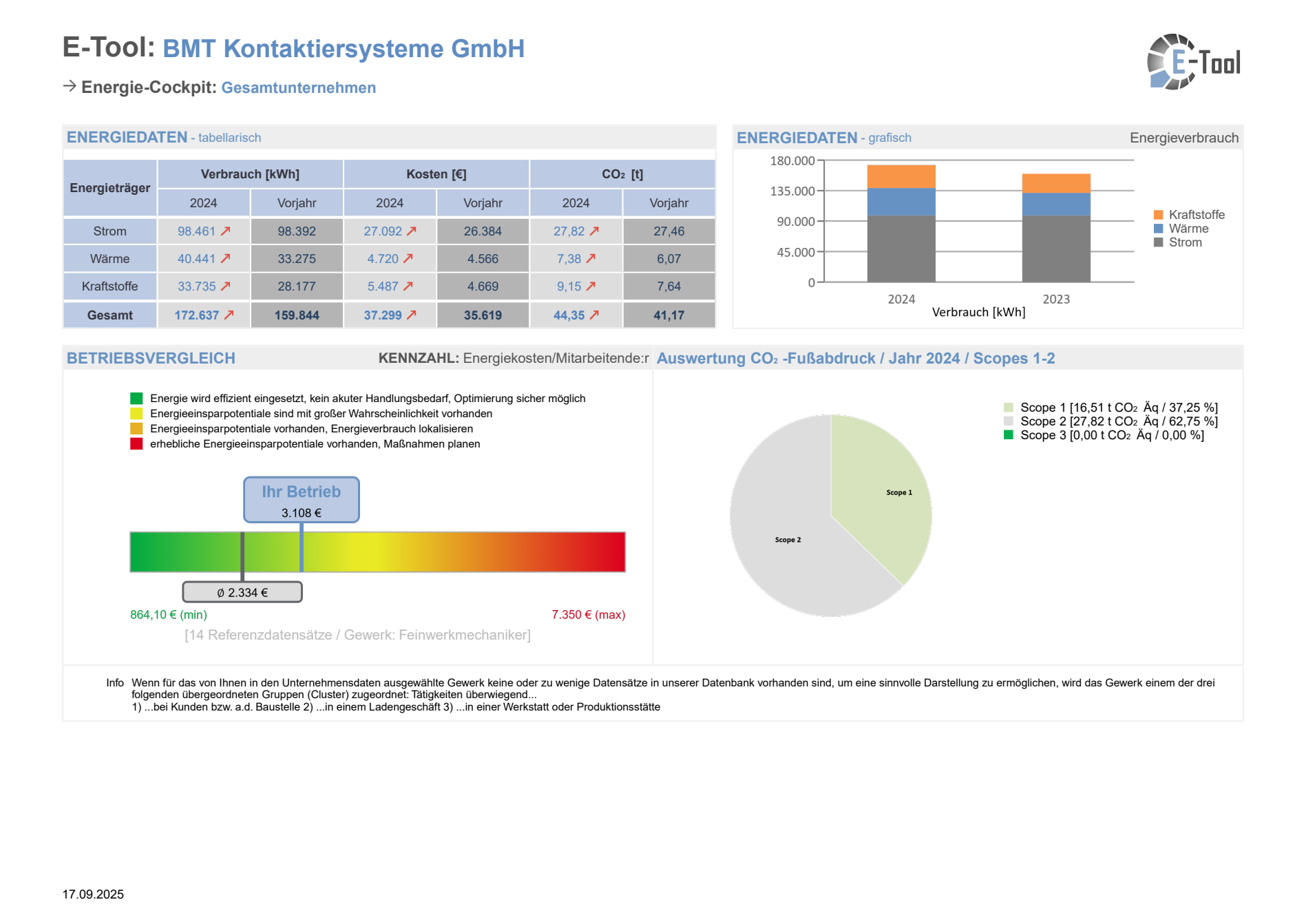This screenshot has width=1306, height=924.
Task: Click the average Ø 2.334 € marker label
Action: [x=242, y=592]
